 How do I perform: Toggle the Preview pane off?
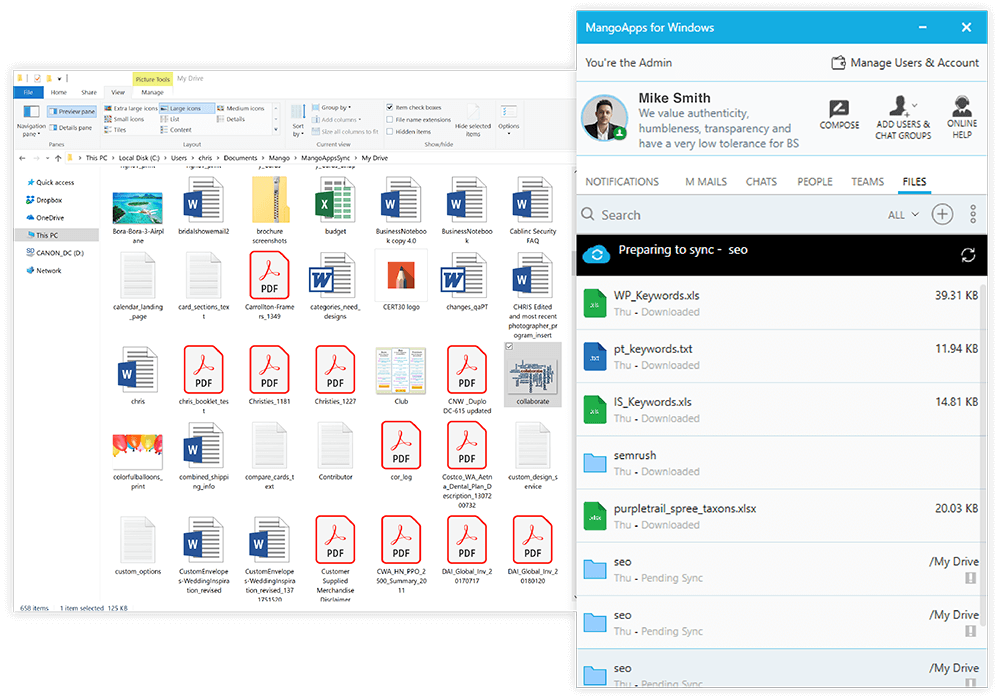pyautogui.click(x=71, y=112)
